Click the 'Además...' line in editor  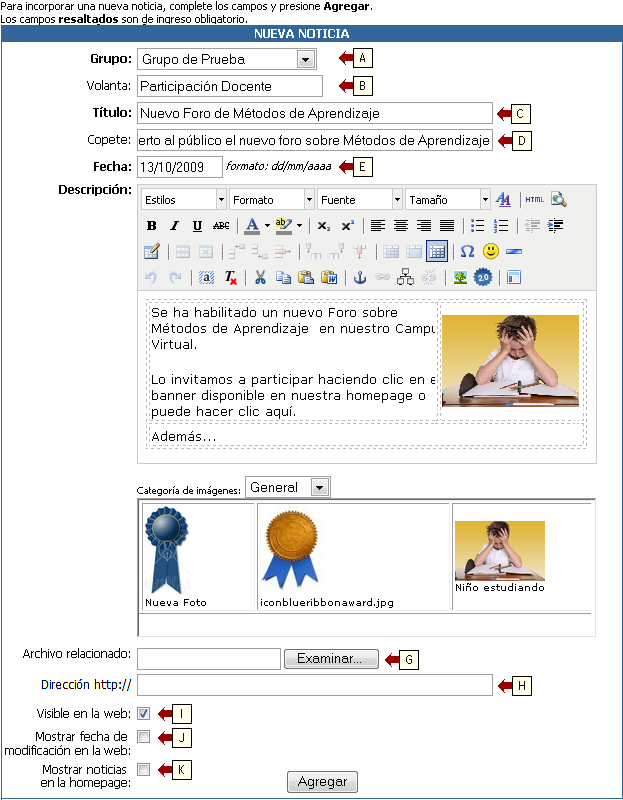click(x=184, y=437)
